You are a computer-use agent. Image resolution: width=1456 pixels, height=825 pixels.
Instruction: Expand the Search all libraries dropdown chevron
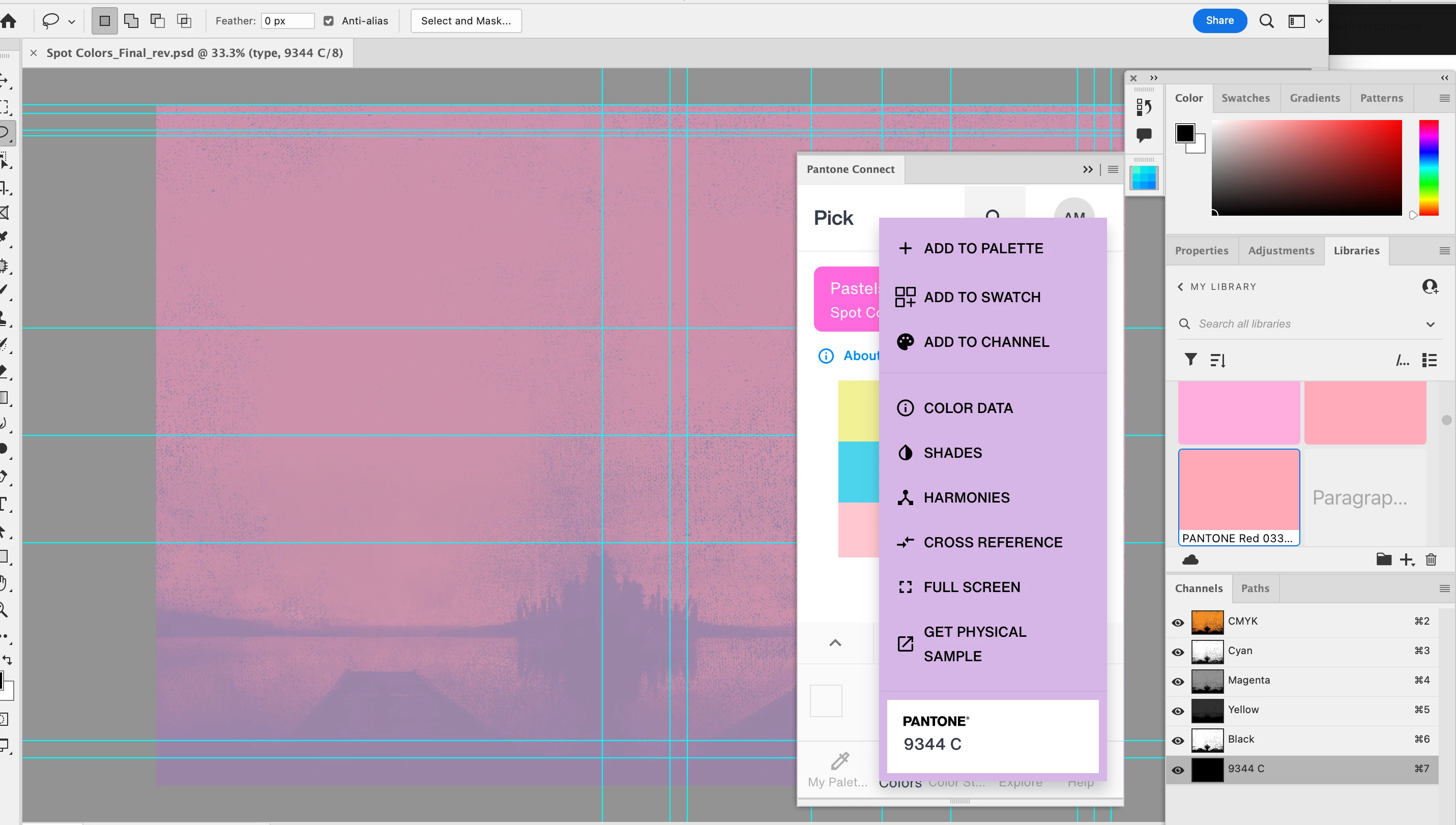(1431, 324)
